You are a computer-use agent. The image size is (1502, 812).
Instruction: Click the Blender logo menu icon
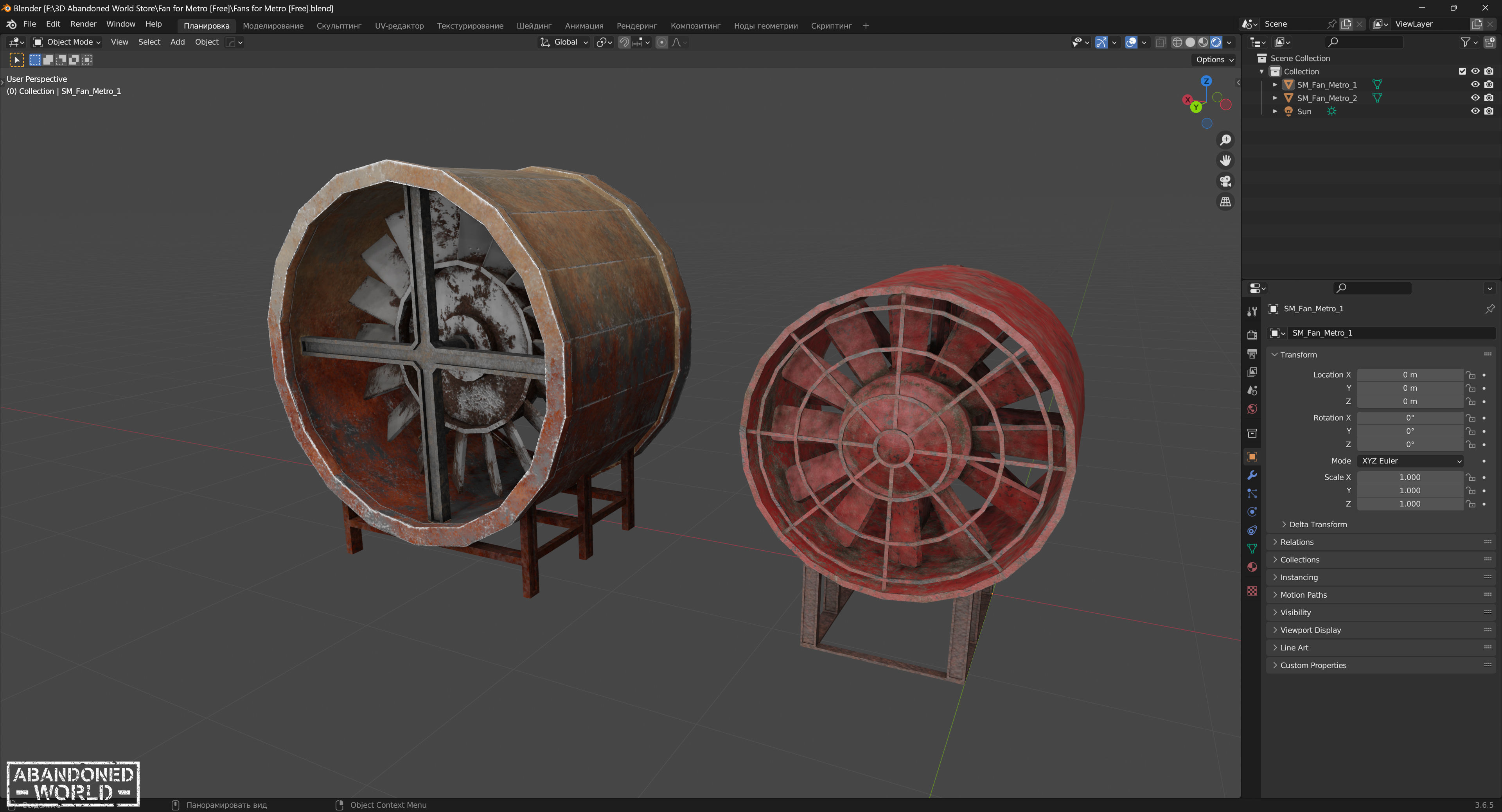pos(11,25)
